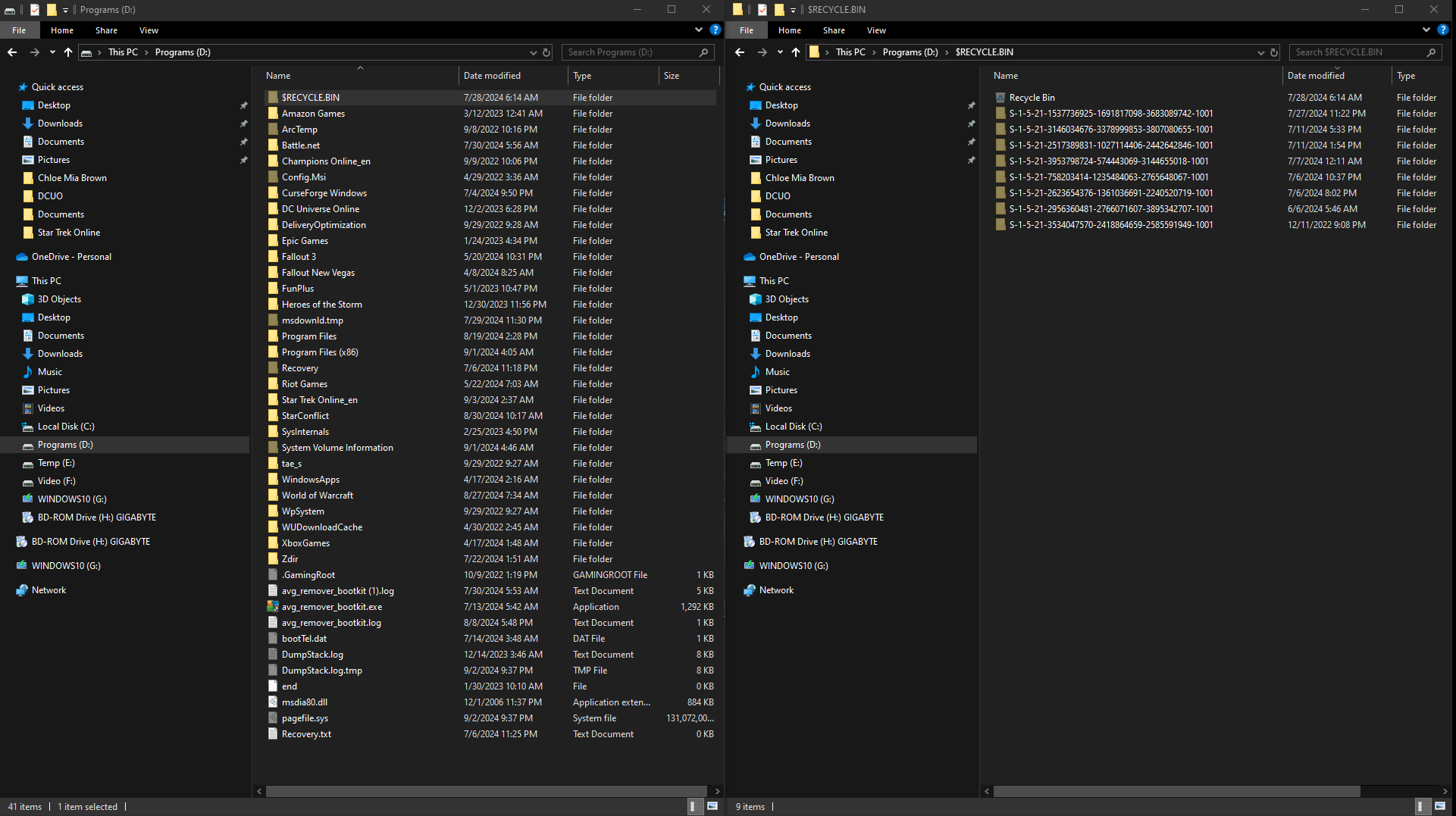
Task: Open Quick Access Toolbar dropdown in left title bar
Action: point(65,10)
